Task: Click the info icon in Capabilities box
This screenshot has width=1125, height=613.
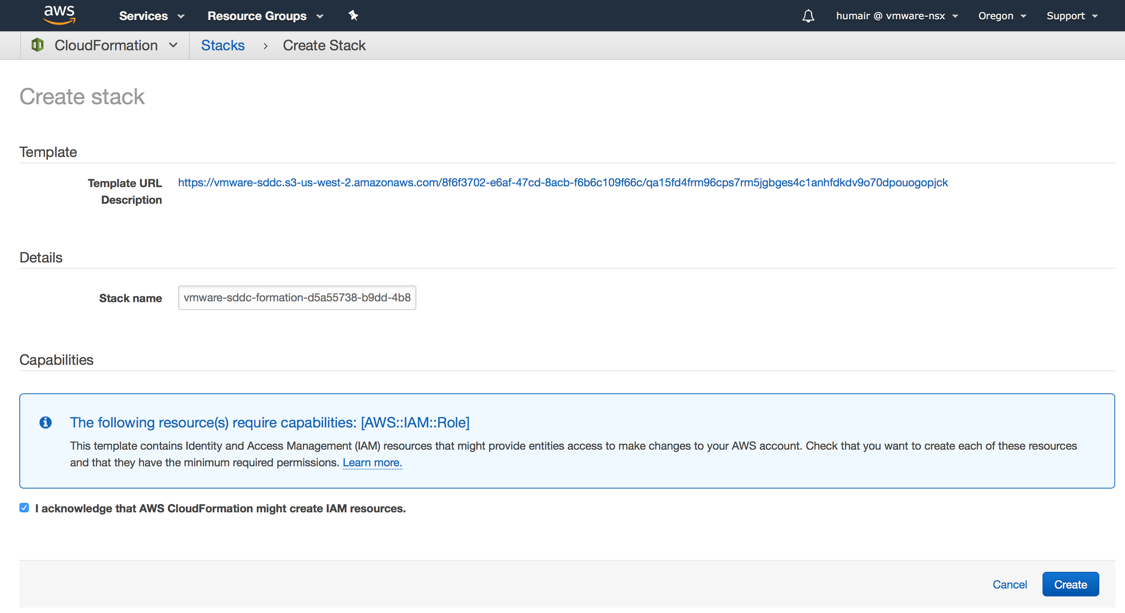Action: (x=45, y=422)
